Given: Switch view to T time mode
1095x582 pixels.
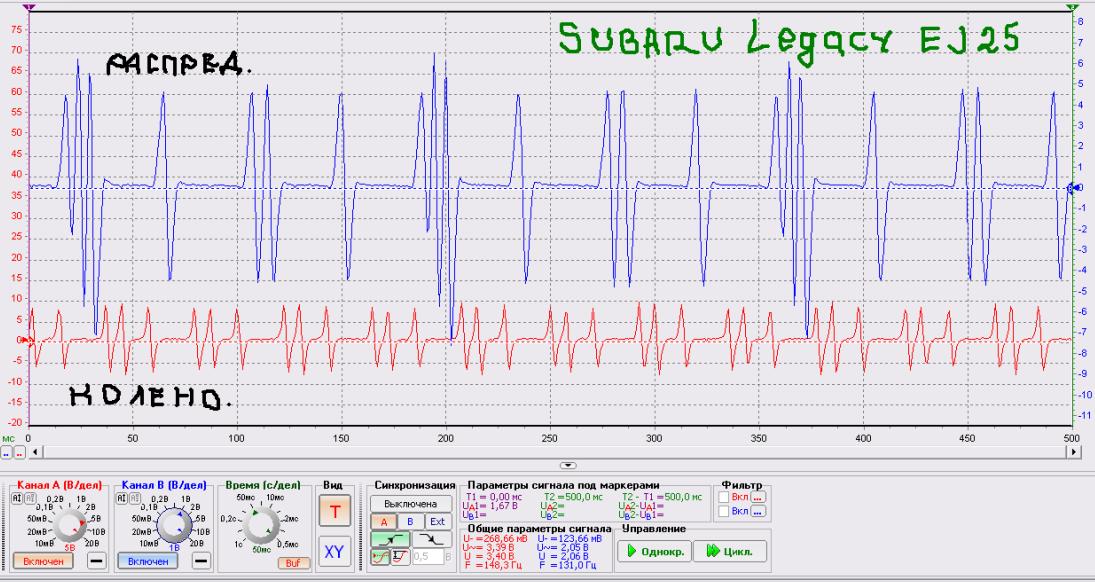Looking at the screenshot, I should pos(335,513).
